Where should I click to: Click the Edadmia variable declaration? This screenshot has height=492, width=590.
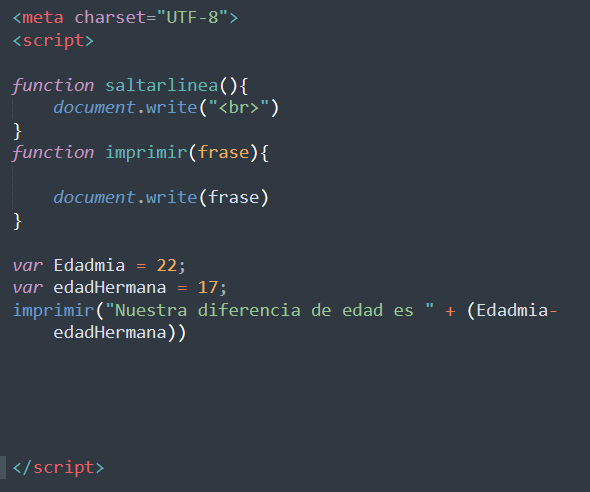tap(99, 266)
